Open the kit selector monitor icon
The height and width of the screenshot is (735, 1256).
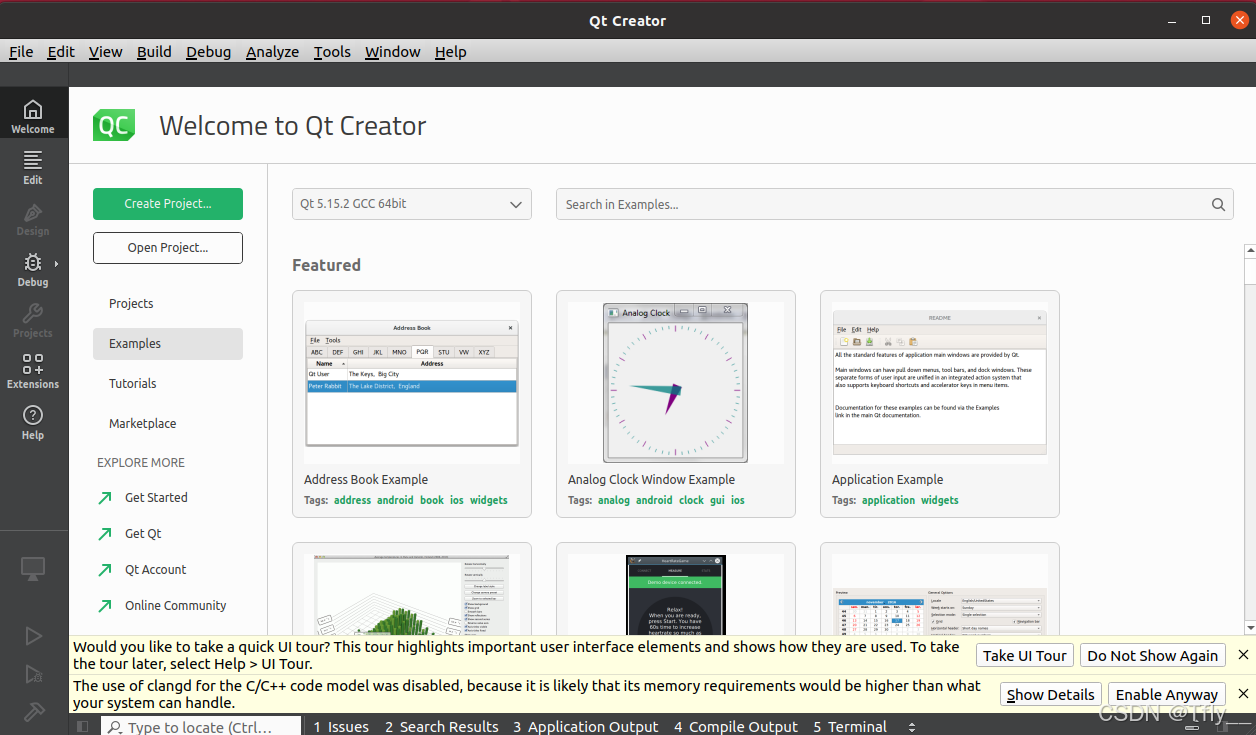pyautogui.click(x=33, y=569)
